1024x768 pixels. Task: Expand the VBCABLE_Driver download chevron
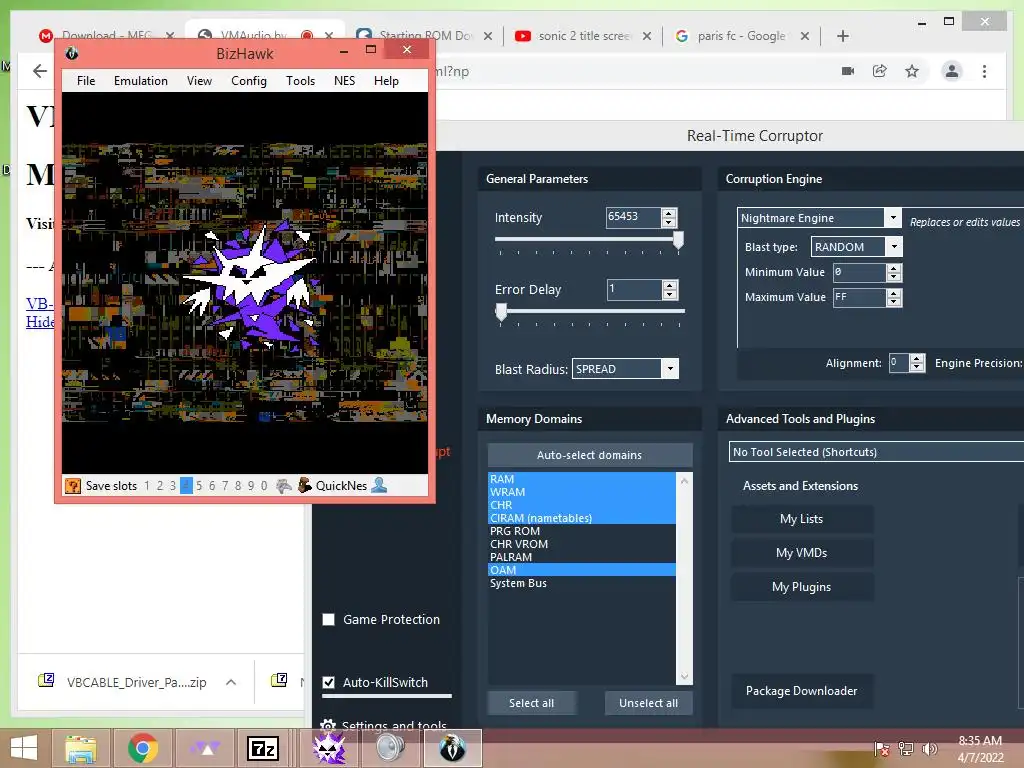[231, 682]
